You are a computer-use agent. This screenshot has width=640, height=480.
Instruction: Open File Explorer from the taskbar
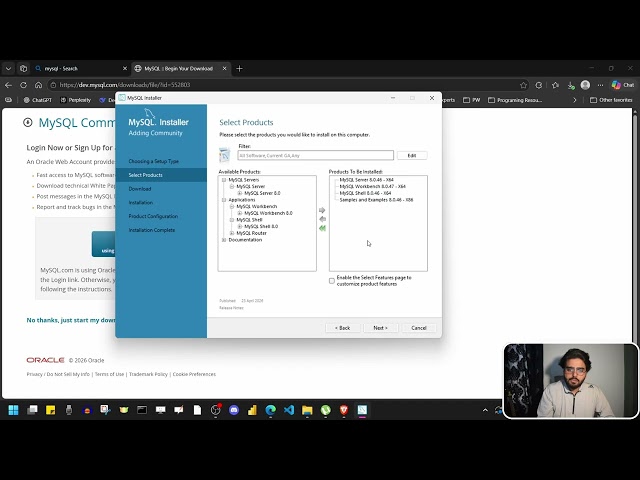tap(307, 410)
